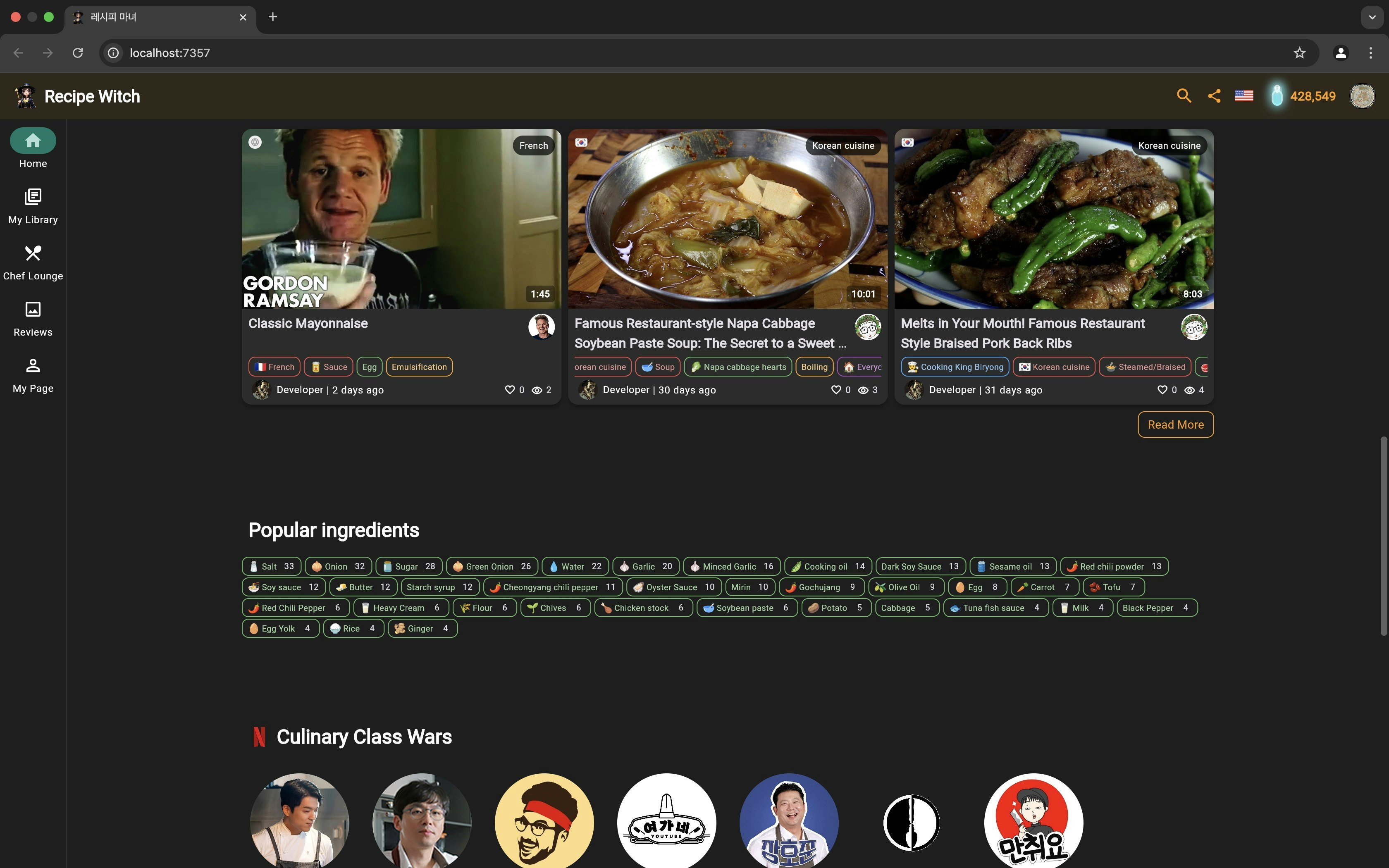Viewport: 1389px width, 868px height.
Task: Open Braised Pork Back Ribs thumbnail
Action: [1054, 219]
